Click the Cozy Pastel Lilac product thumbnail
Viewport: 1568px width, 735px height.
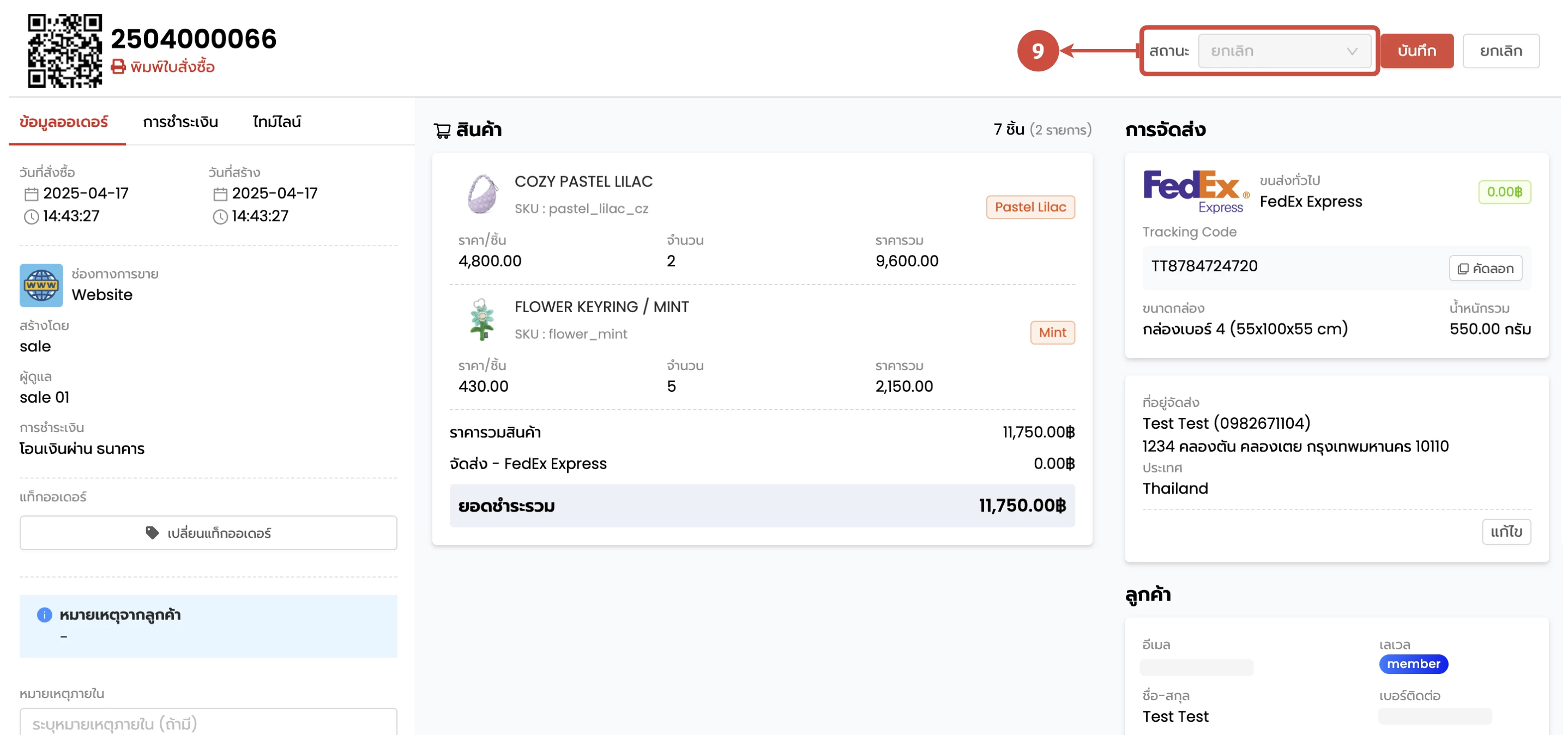[482, 194]
